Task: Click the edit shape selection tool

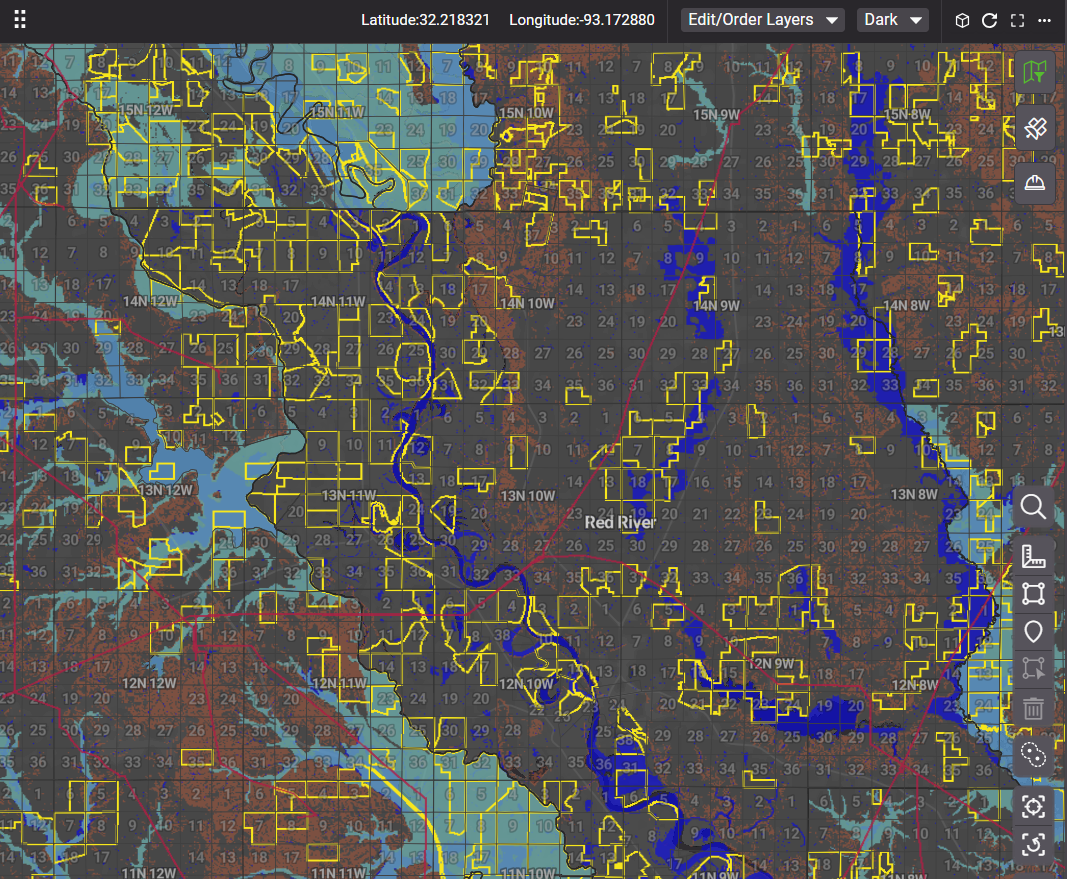Action: click(x=1034, y=670)
